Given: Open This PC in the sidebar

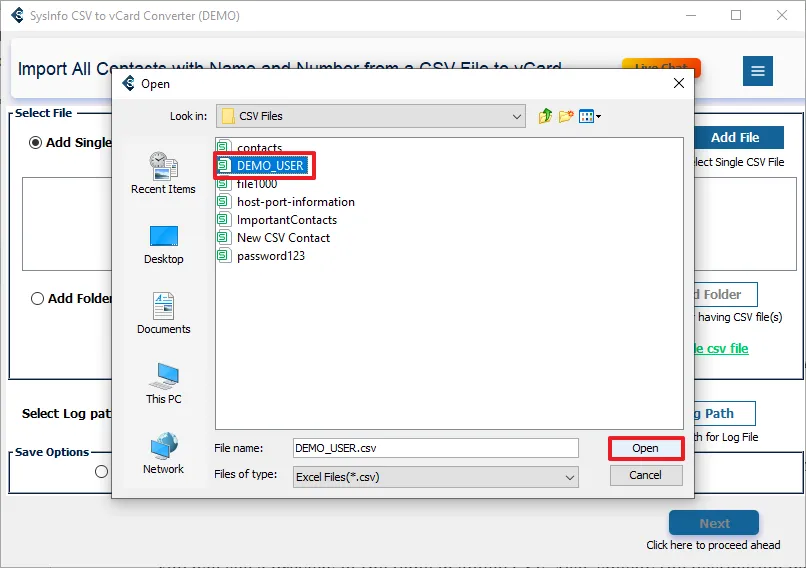Looking at the screenshot, I should [x=163, y=383].
